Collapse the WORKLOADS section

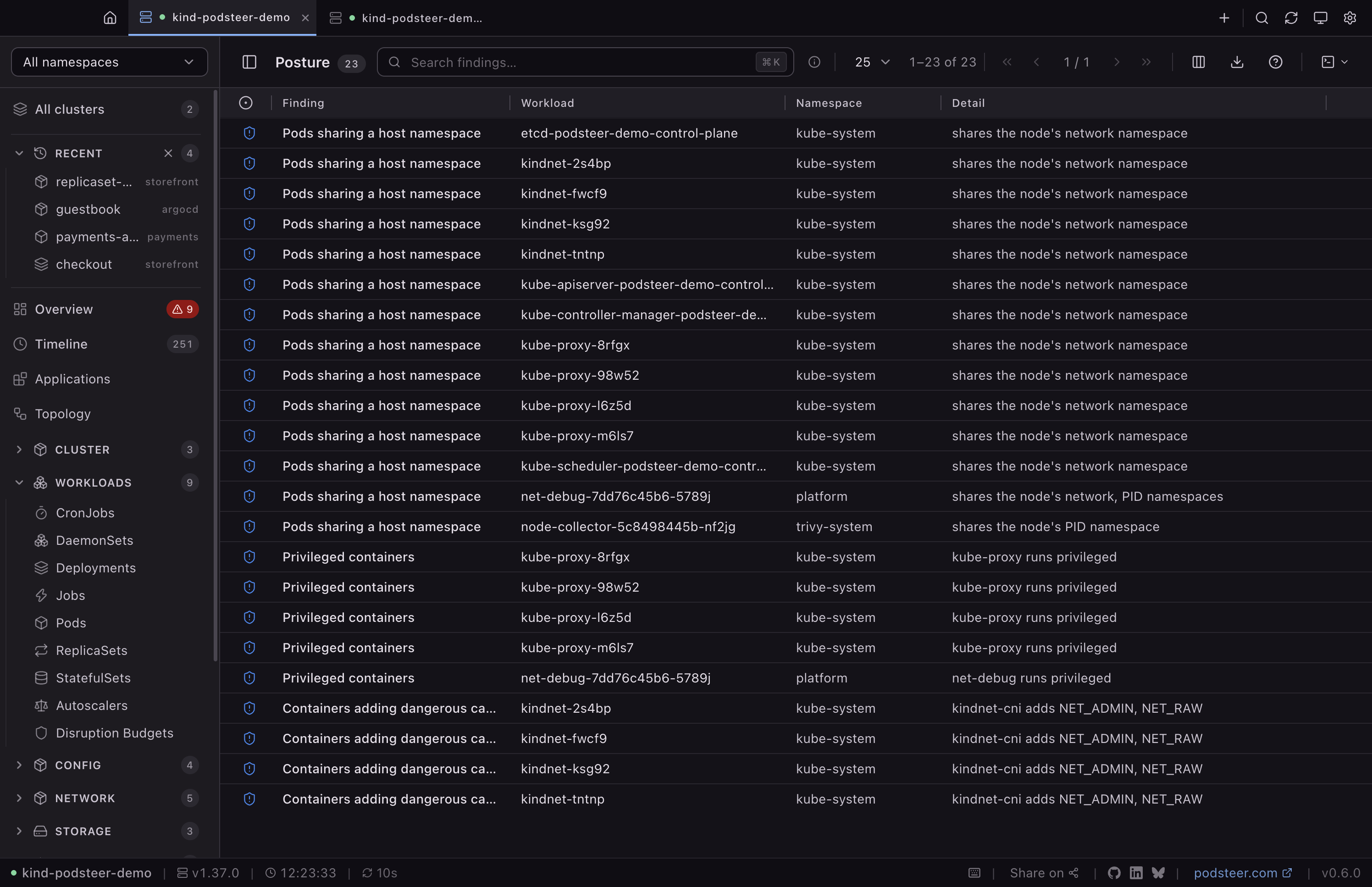(19, 482)
